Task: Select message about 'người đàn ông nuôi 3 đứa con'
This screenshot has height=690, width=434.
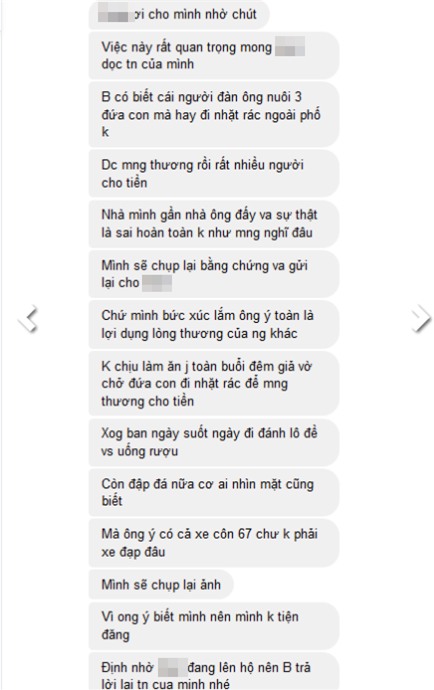Action: (x=213, y=114)
